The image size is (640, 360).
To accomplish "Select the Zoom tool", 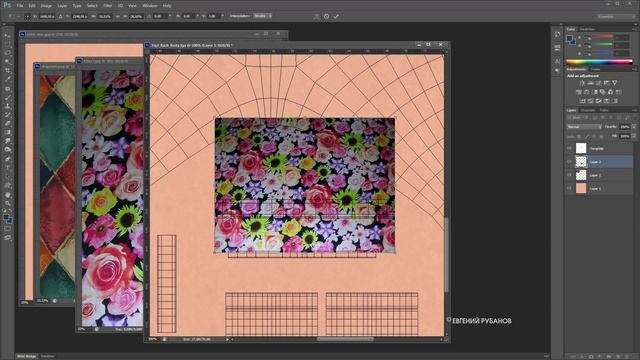I will [7, 203].
